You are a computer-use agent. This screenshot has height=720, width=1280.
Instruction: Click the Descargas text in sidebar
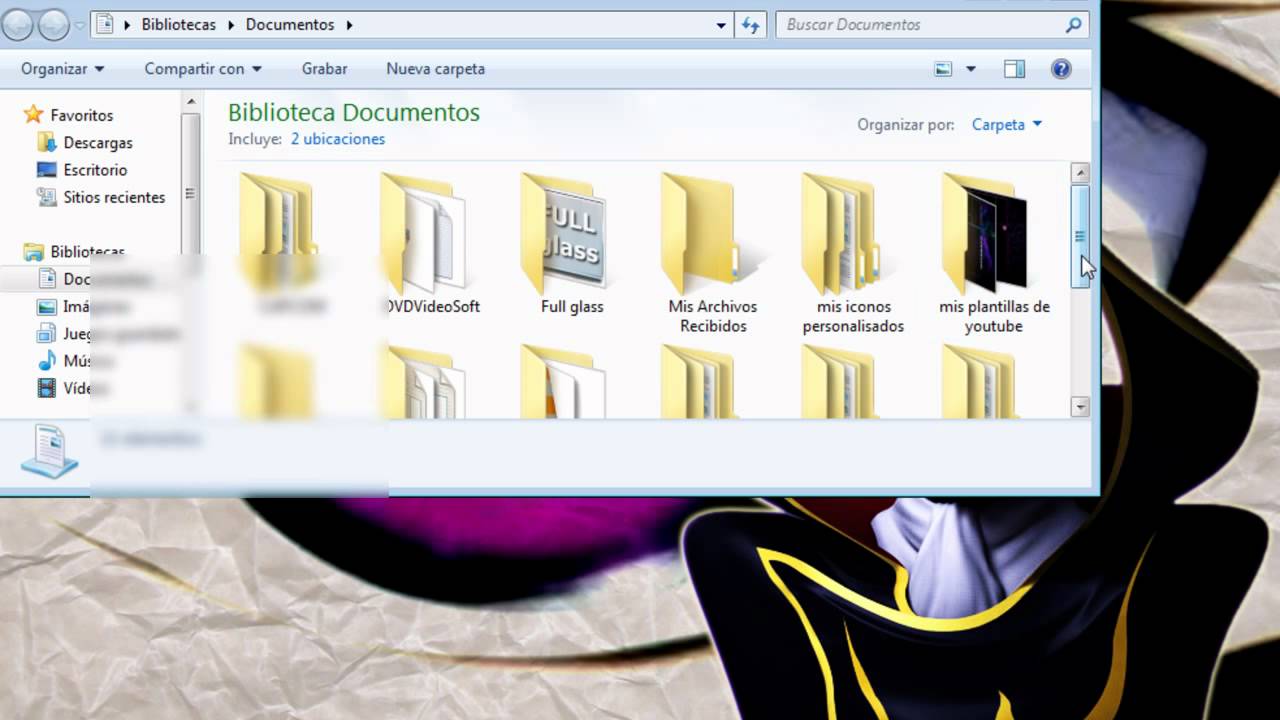tap(98, 143)
